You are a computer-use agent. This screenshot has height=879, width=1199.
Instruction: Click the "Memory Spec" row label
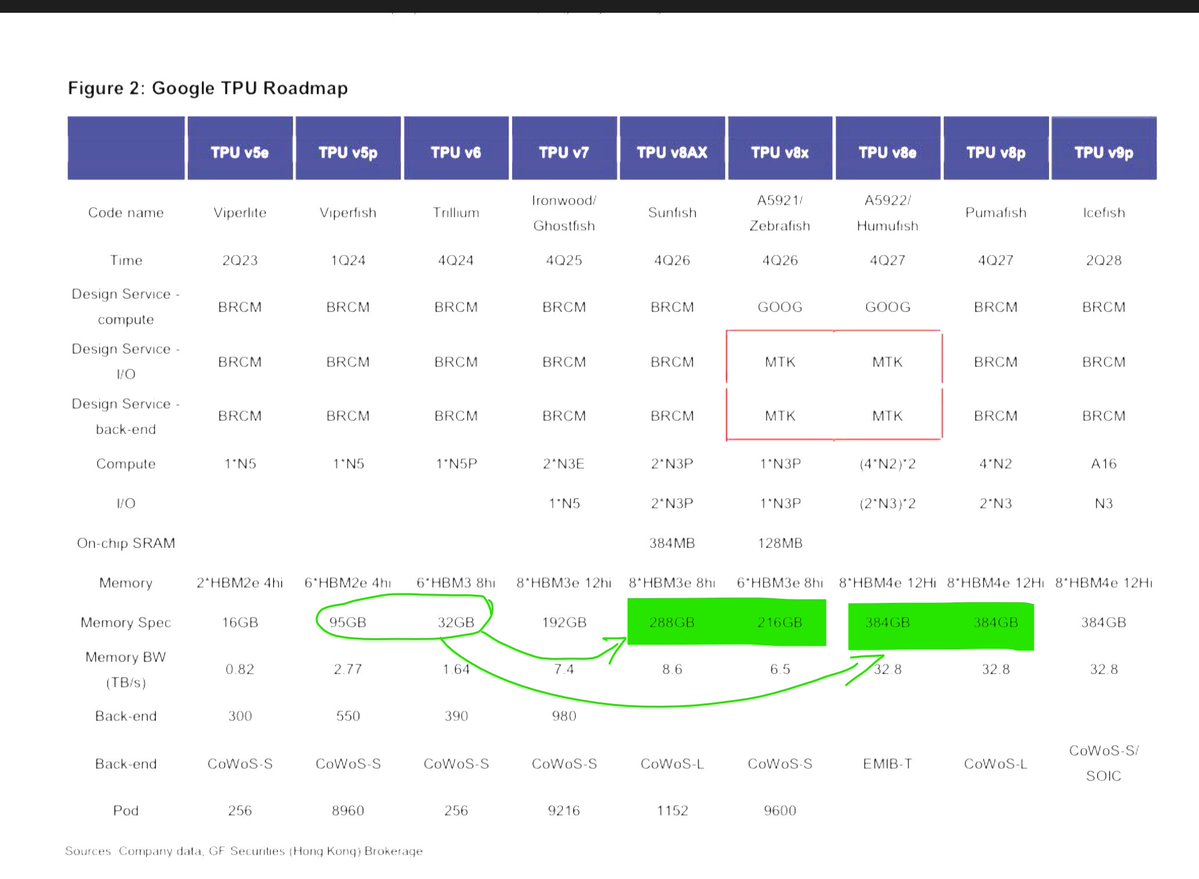click(x=125, y=622)
